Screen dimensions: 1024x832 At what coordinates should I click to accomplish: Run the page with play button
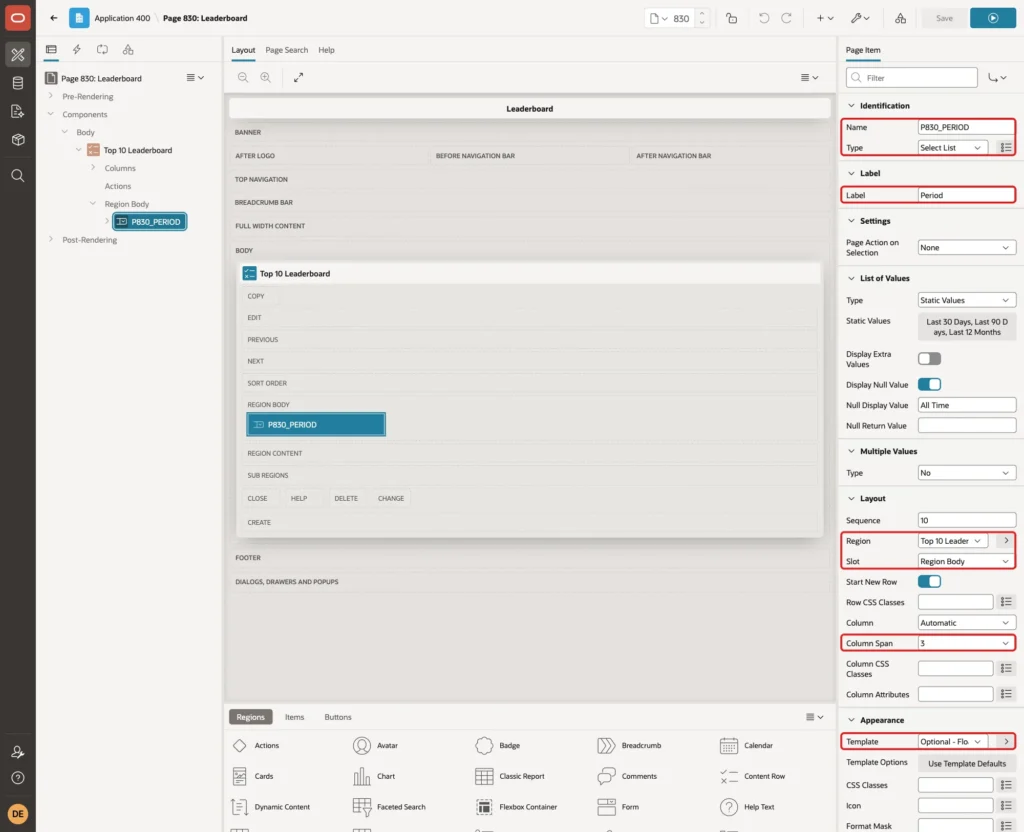[993, 18]
